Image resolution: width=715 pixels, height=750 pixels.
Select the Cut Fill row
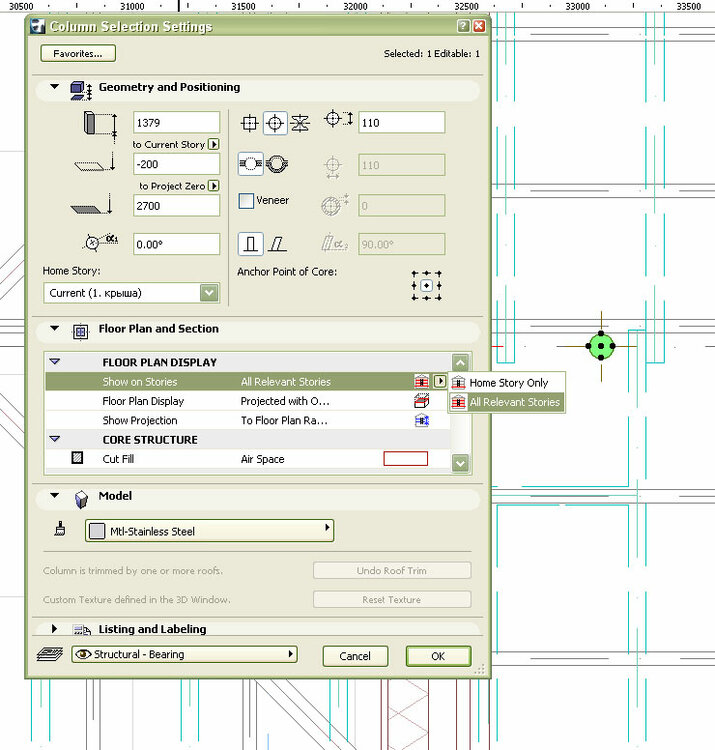247,459
